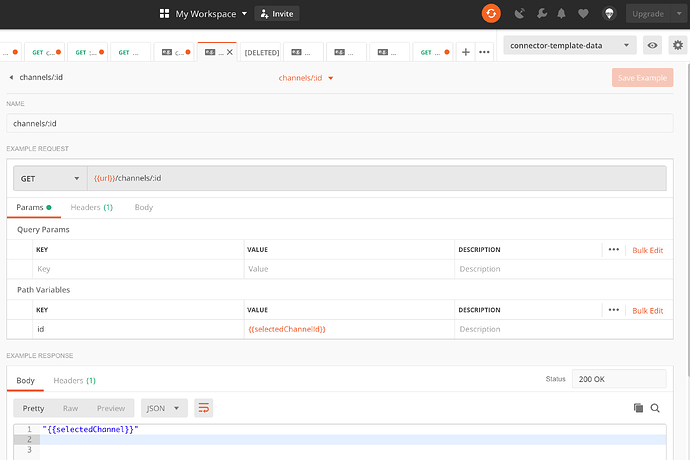The width and height of the screenshot is (690, 460).
Task: Switch to request Params tab
Action: (34, 207)
